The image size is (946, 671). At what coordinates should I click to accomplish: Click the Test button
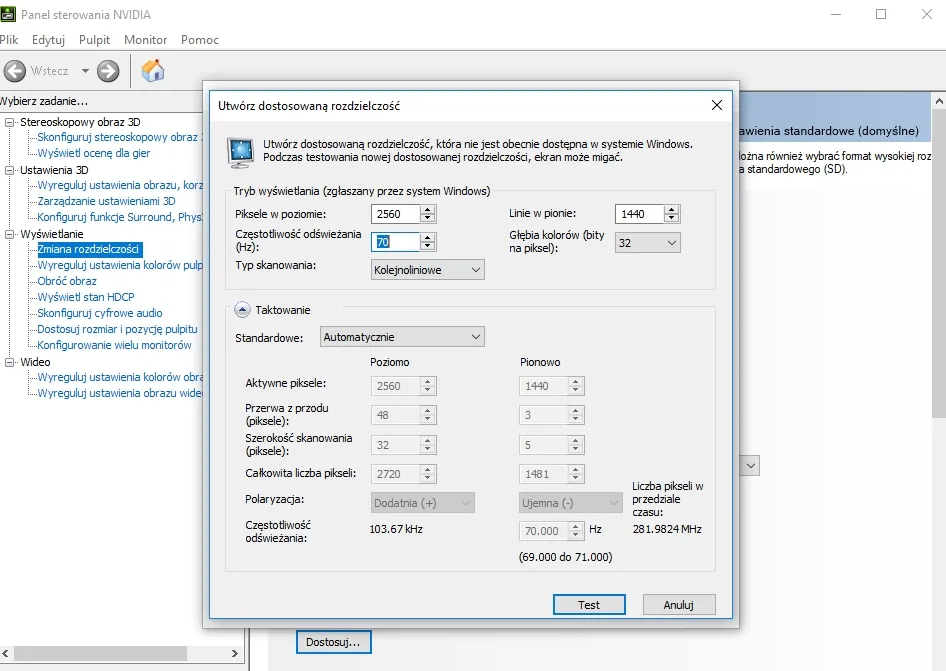(x=589, y=604)
